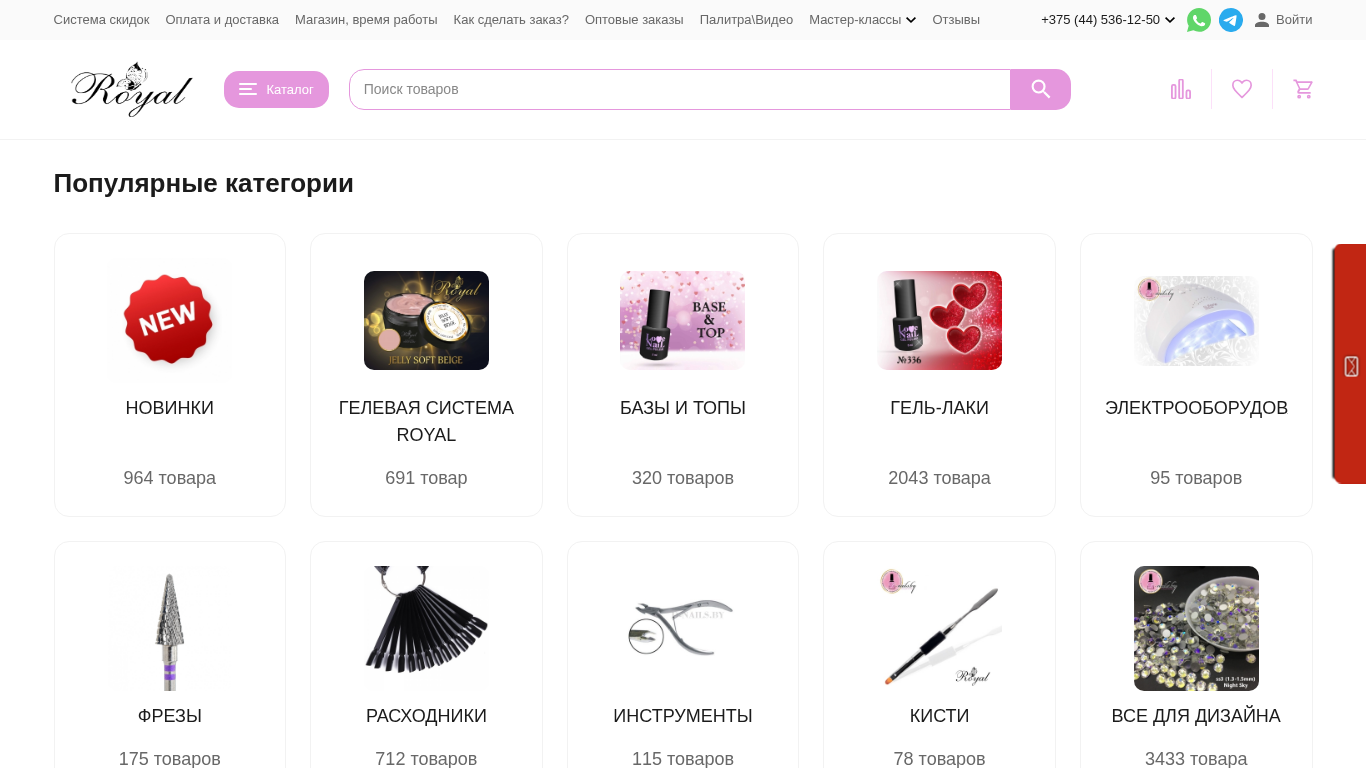The width and height of the screenshot is (1366, 768).
Task: Open the НОВИНКИ category thumbnail
Action: (x=170, y=320)
